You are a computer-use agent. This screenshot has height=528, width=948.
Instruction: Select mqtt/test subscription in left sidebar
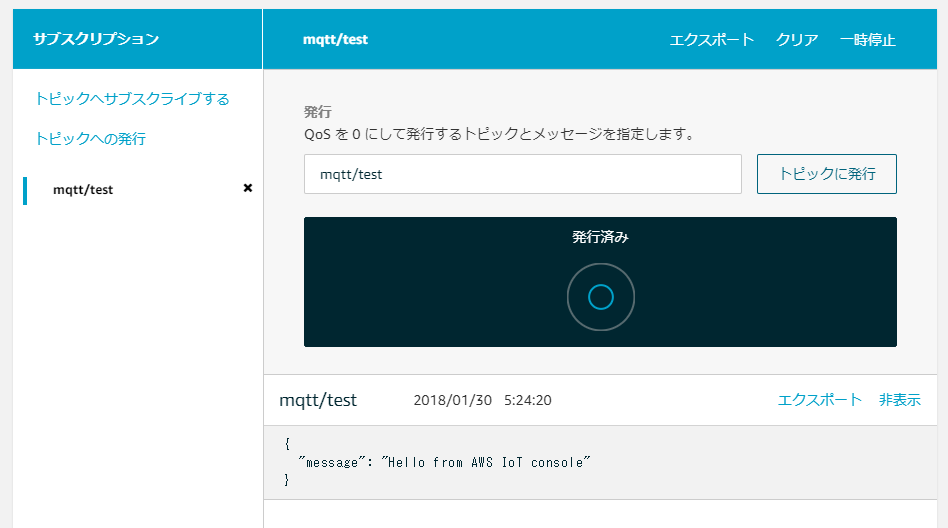pyautogui.click(x=83, y=189)
